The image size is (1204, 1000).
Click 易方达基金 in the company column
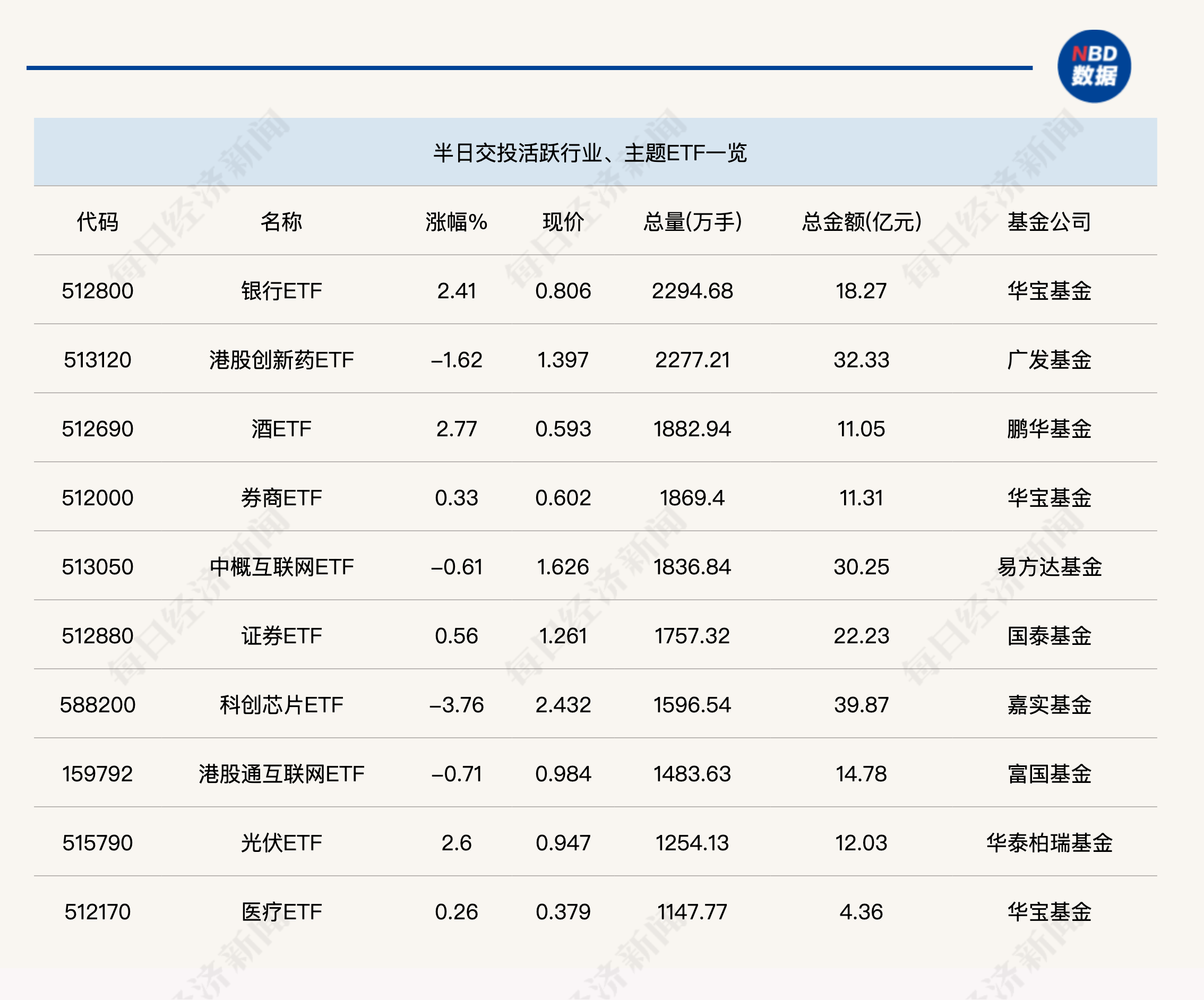coord(1049,567)
